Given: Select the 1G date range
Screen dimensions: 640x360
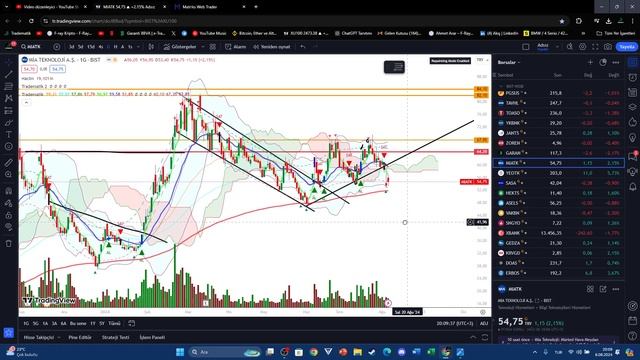Looking at the screenshot, I should 26,323.
